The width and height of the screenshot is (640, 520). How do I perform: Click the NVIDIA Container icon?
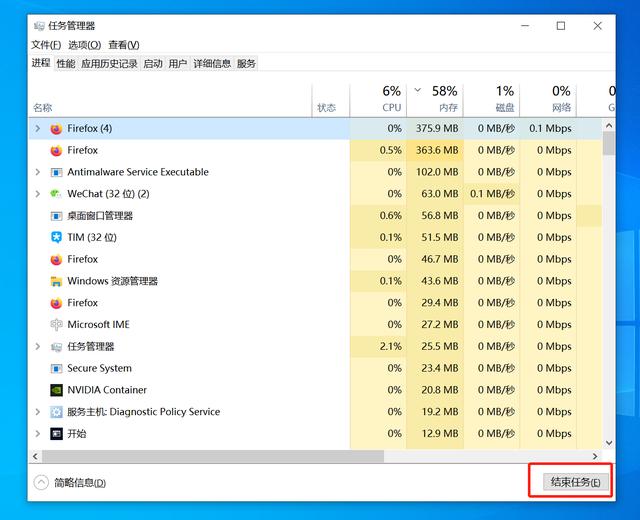[56, 390]
